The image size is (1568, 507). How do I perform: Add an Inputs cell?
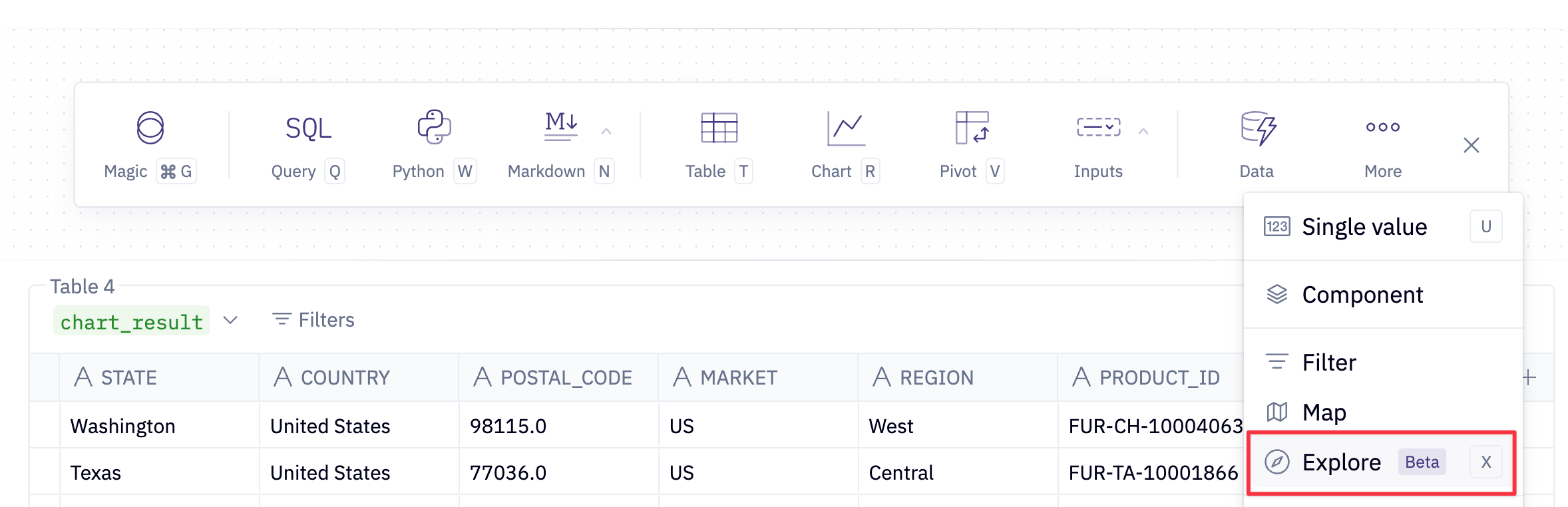1097,144
